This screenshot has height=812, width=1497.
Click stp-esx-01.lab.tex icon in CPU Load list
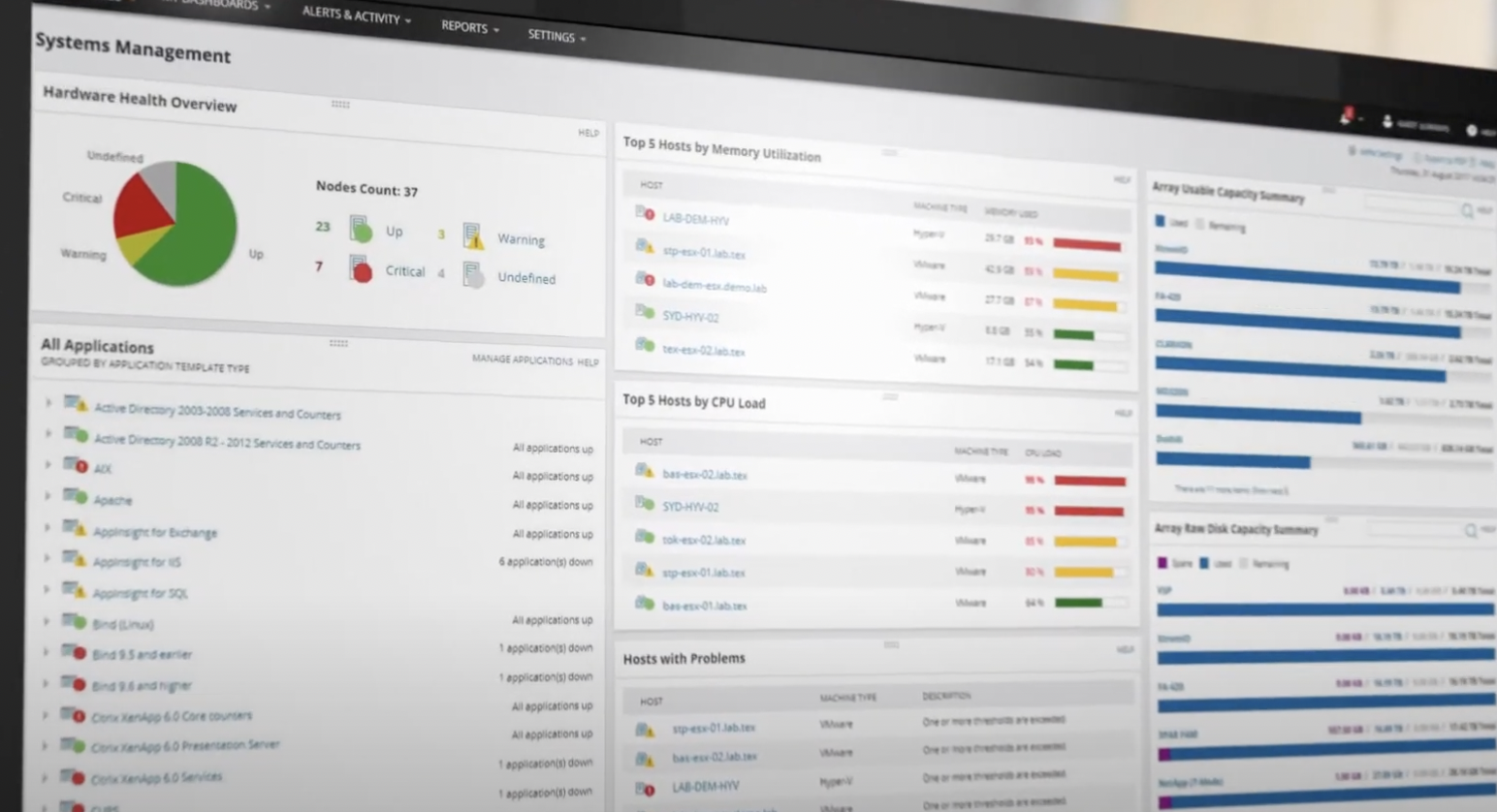pos(645,570)
